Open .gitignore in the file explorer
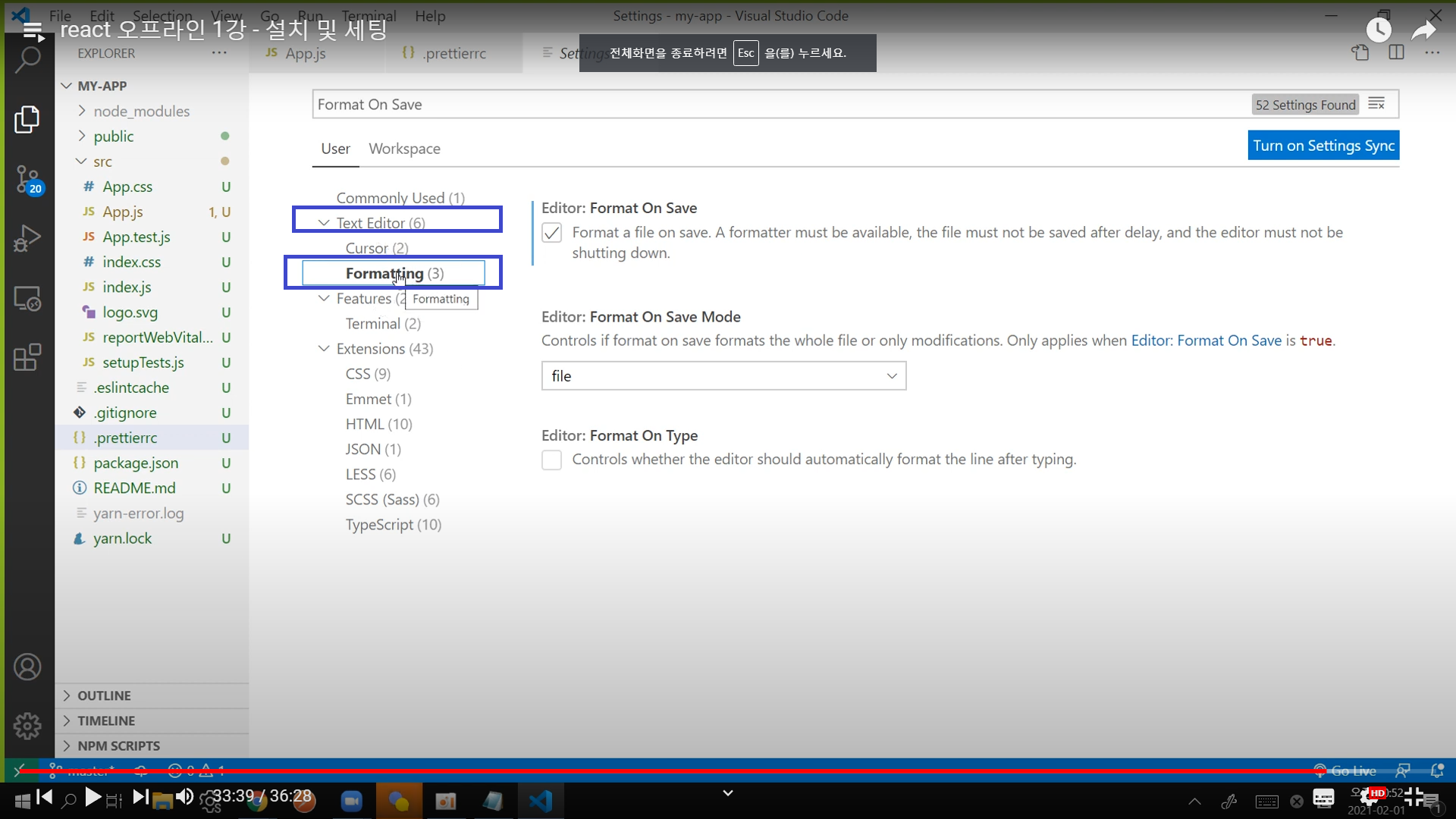 125,413
